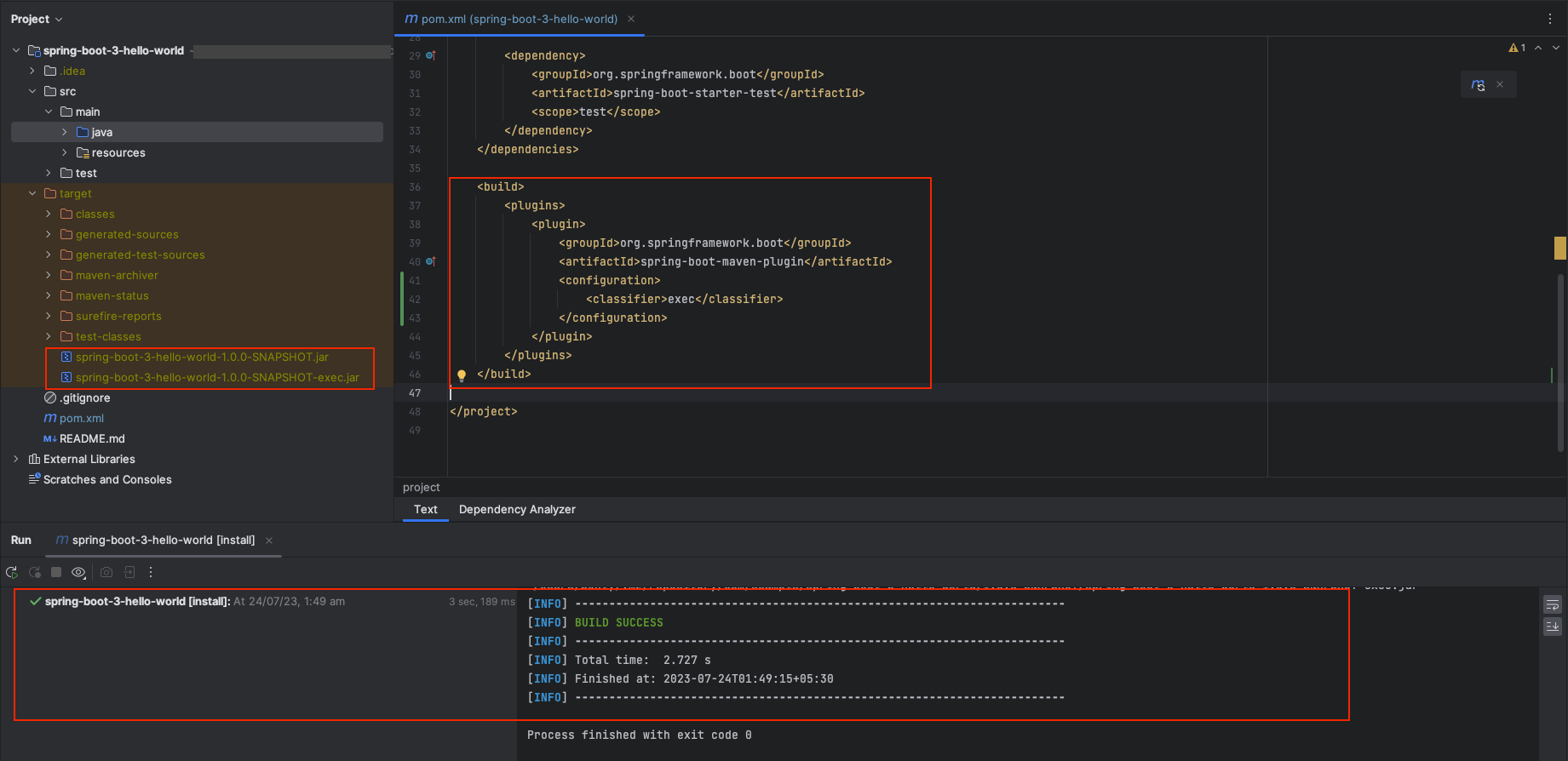Screen dimensions: 1568x761
Task: Expand the java folder
Action: [65, 132]
